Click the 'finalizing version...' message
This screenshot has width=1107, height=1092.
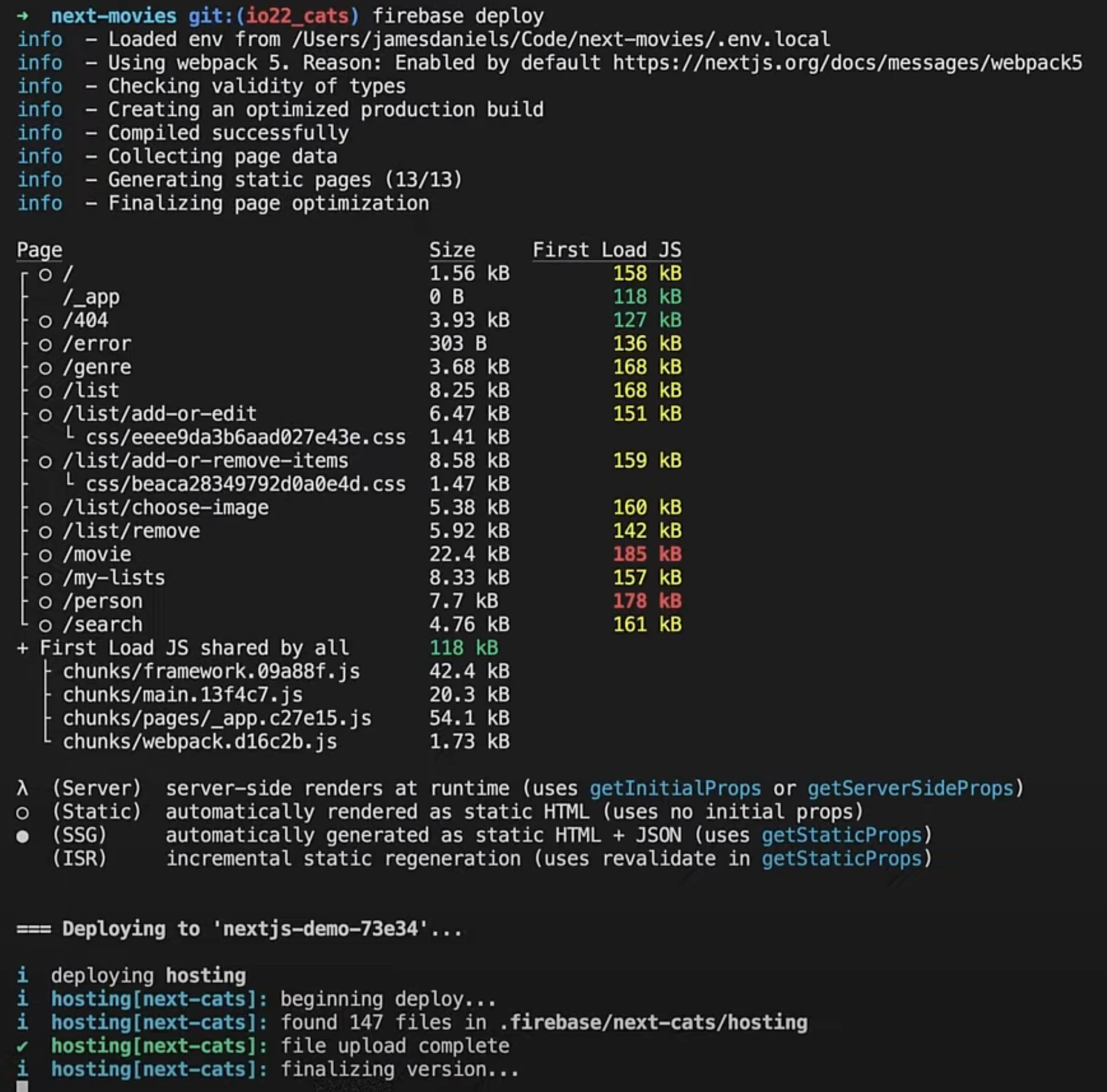pos(400,1069)
